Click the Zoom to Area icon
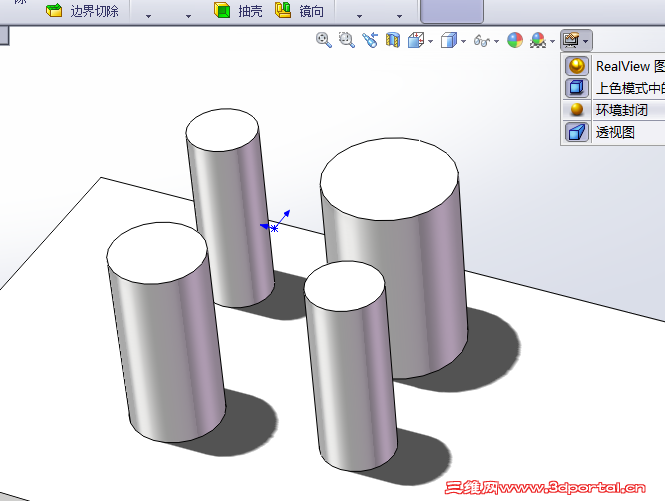The width and height of the screenshot is (665, 501). (347, 40)
